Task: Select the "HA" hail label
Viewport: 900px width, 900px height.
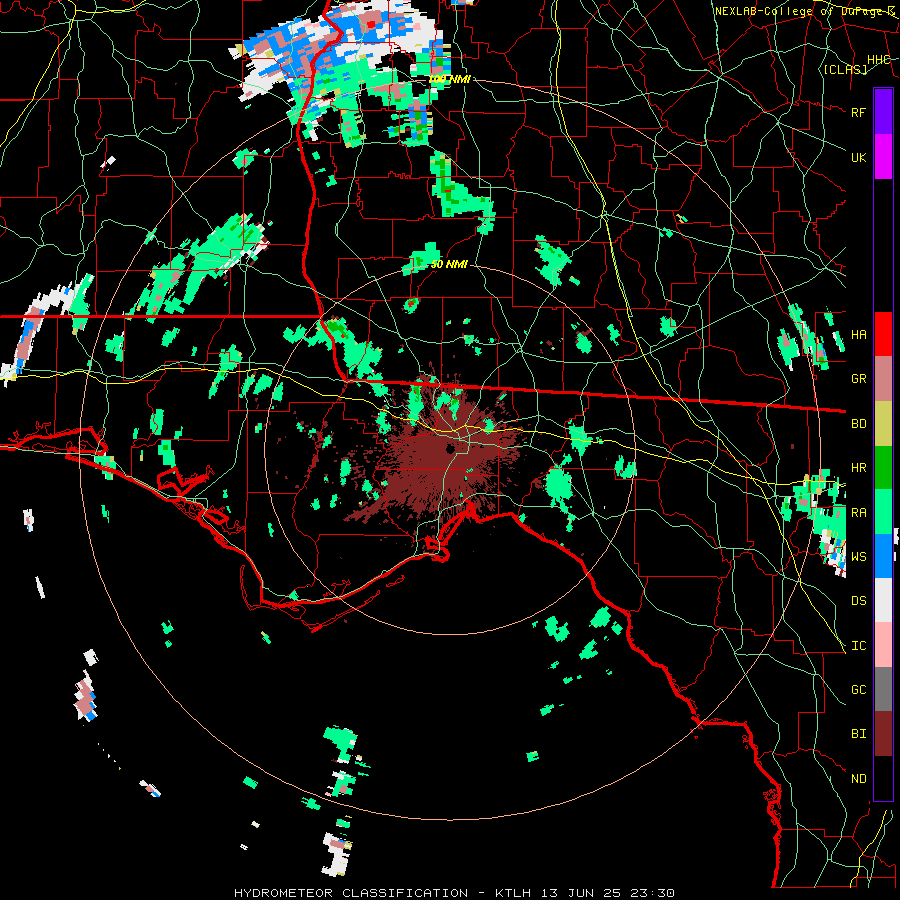Action: [x=858, y=335]
